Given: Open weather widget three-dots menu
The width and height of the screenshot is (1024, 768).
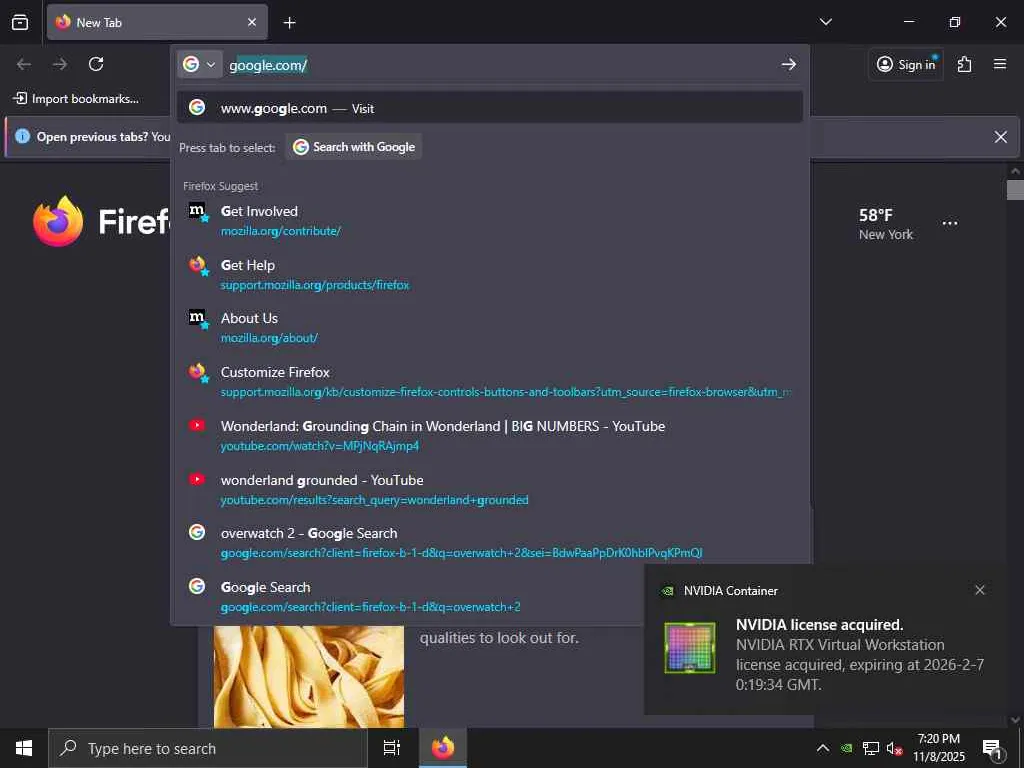Looking at the screenshot, I should (x=950, y=223).
